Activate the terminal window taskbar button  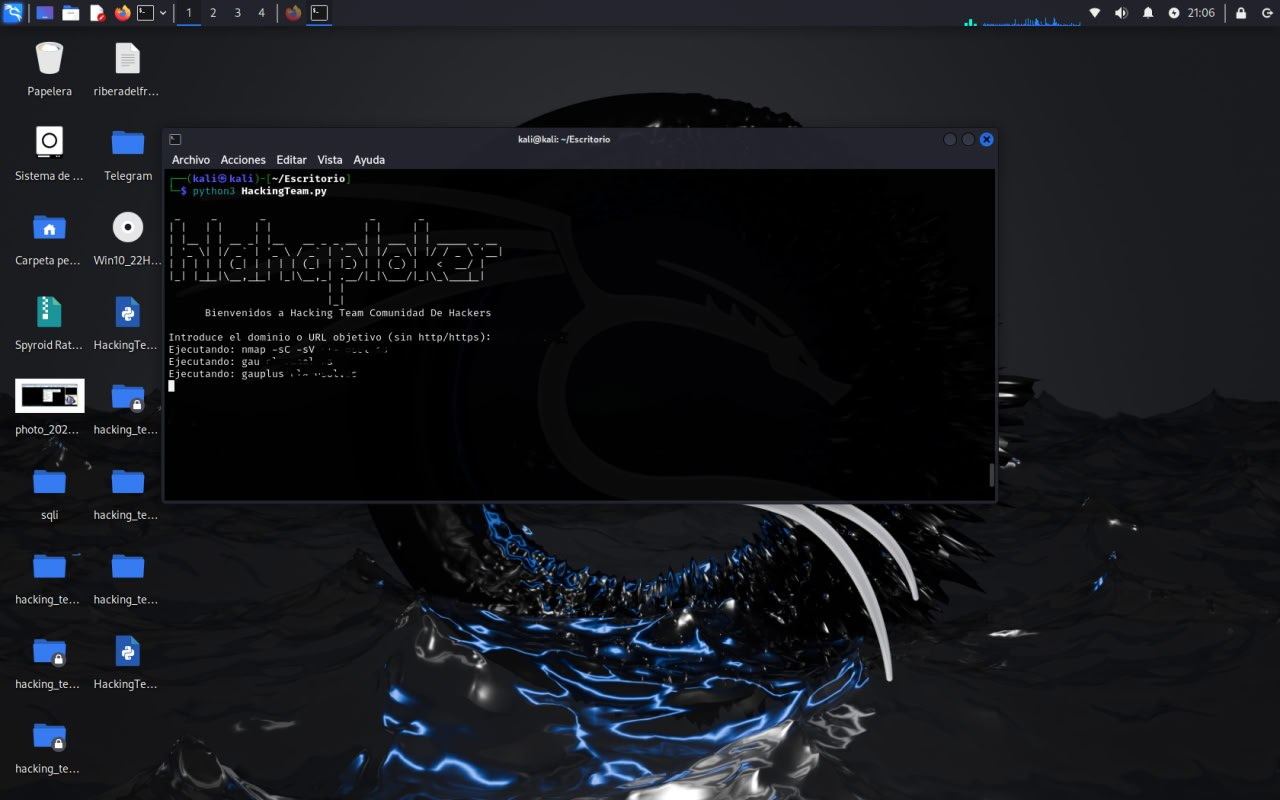[x=319, y=13]
